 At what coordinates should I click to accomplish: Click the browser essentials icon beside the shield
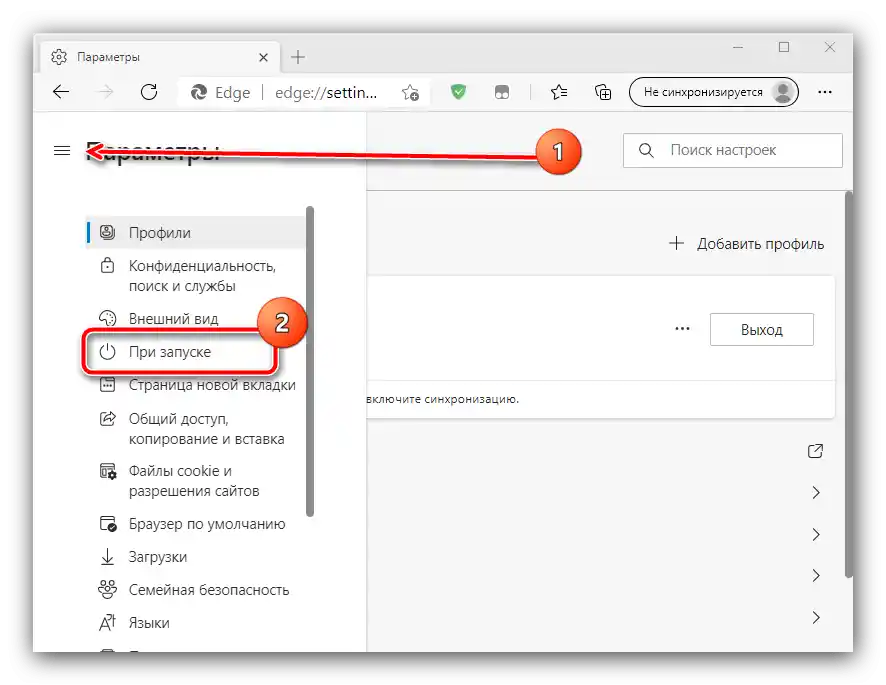[501, 91]
